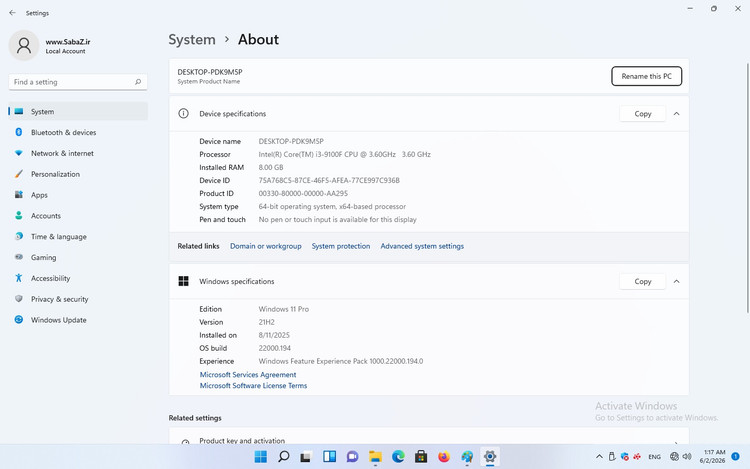
Task: Copy the Windows specifications
Action: (642, 282)
